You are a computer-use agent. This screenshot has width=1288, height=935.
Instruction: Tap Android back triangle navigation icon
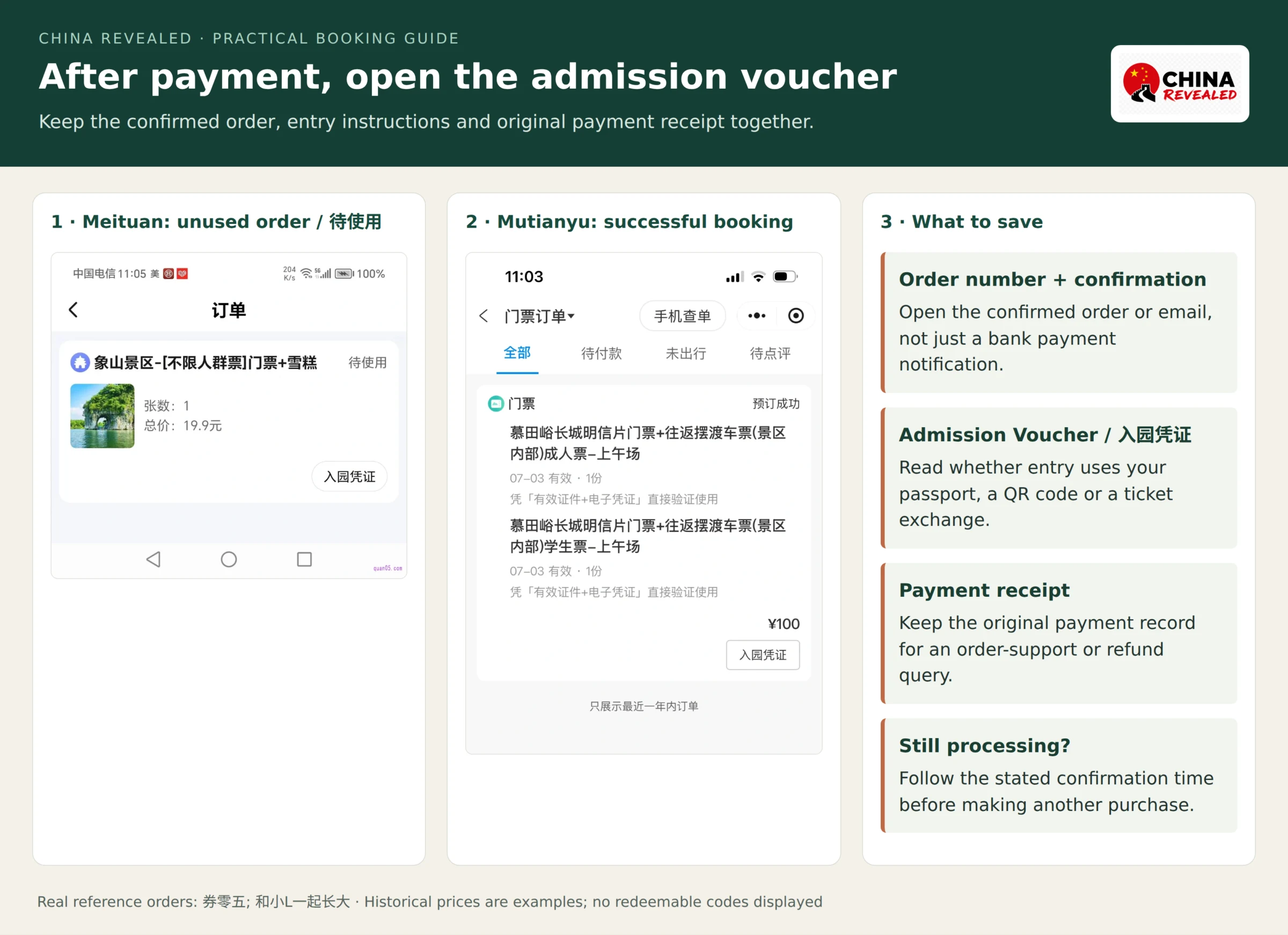click(x=153, y=559)
